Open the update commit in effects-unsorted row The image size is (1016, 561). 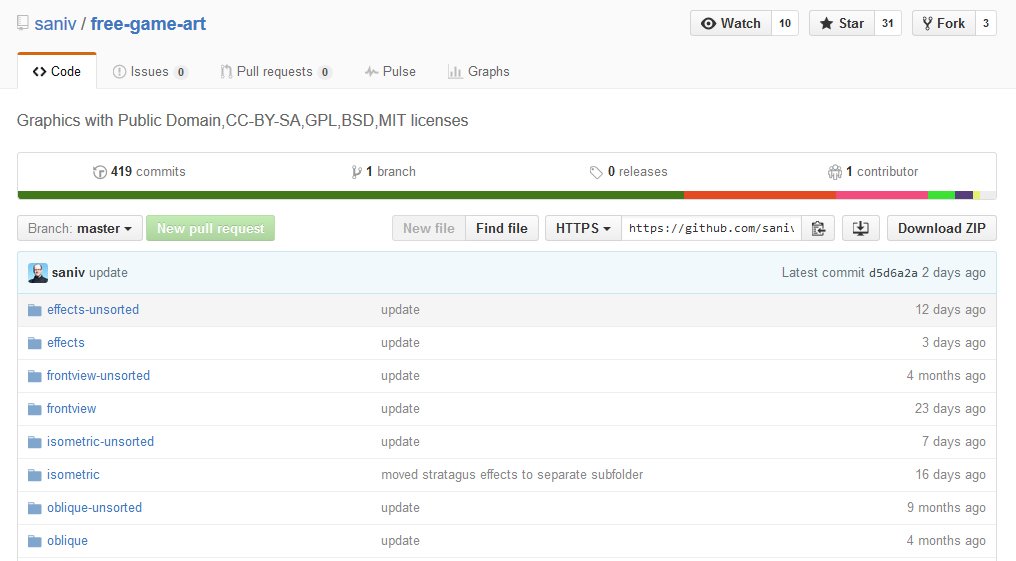(x=400, y=310)
